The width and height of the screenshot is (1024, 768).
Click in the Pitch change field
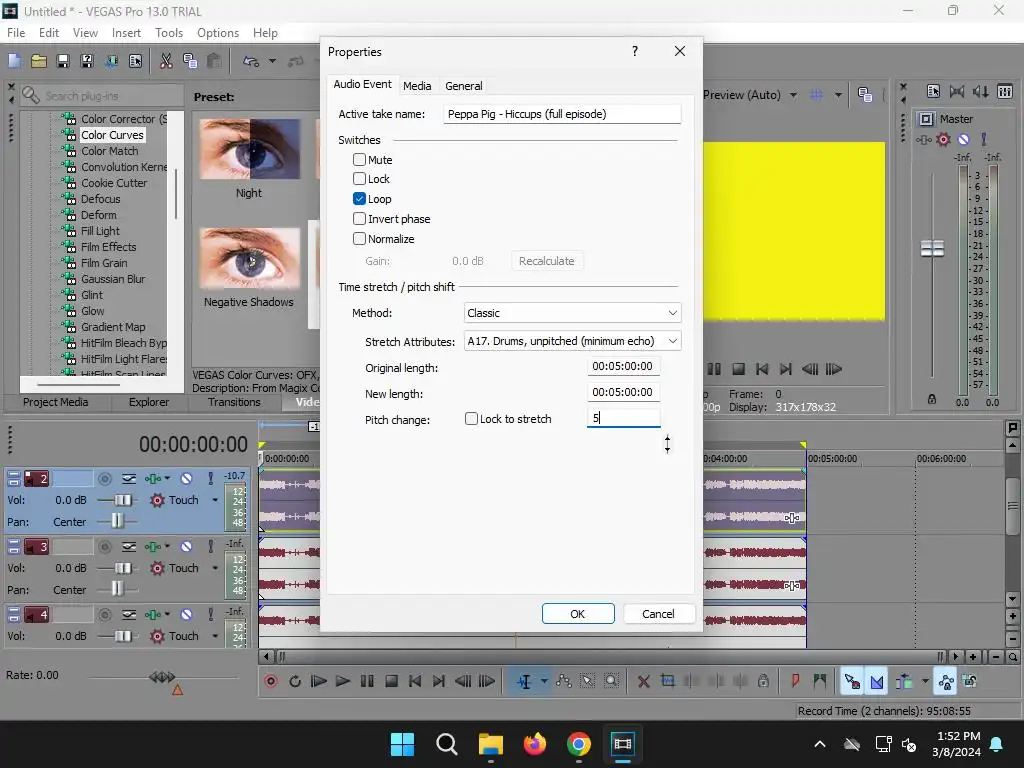[x=623, y=418]
